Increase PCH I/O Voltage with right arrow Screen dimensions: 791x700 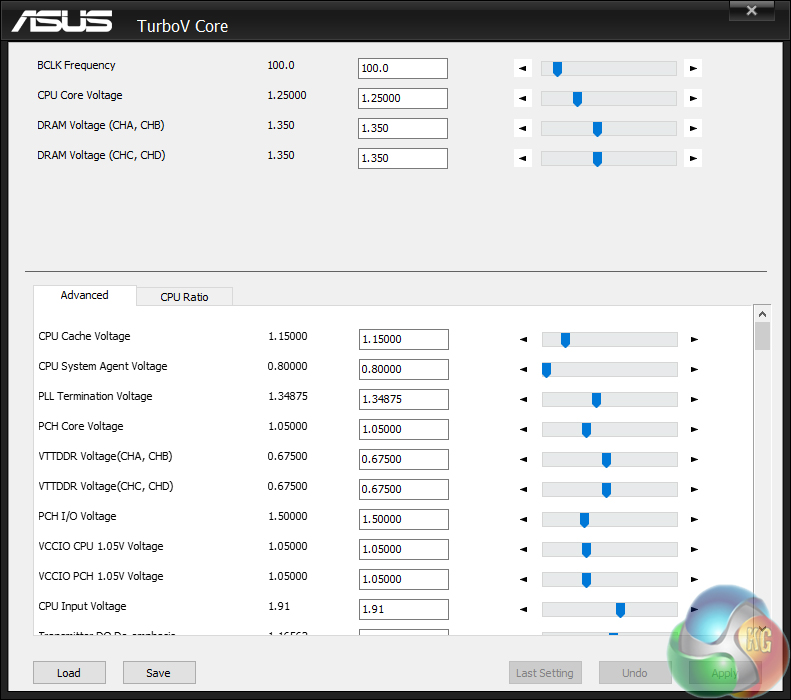694,520
